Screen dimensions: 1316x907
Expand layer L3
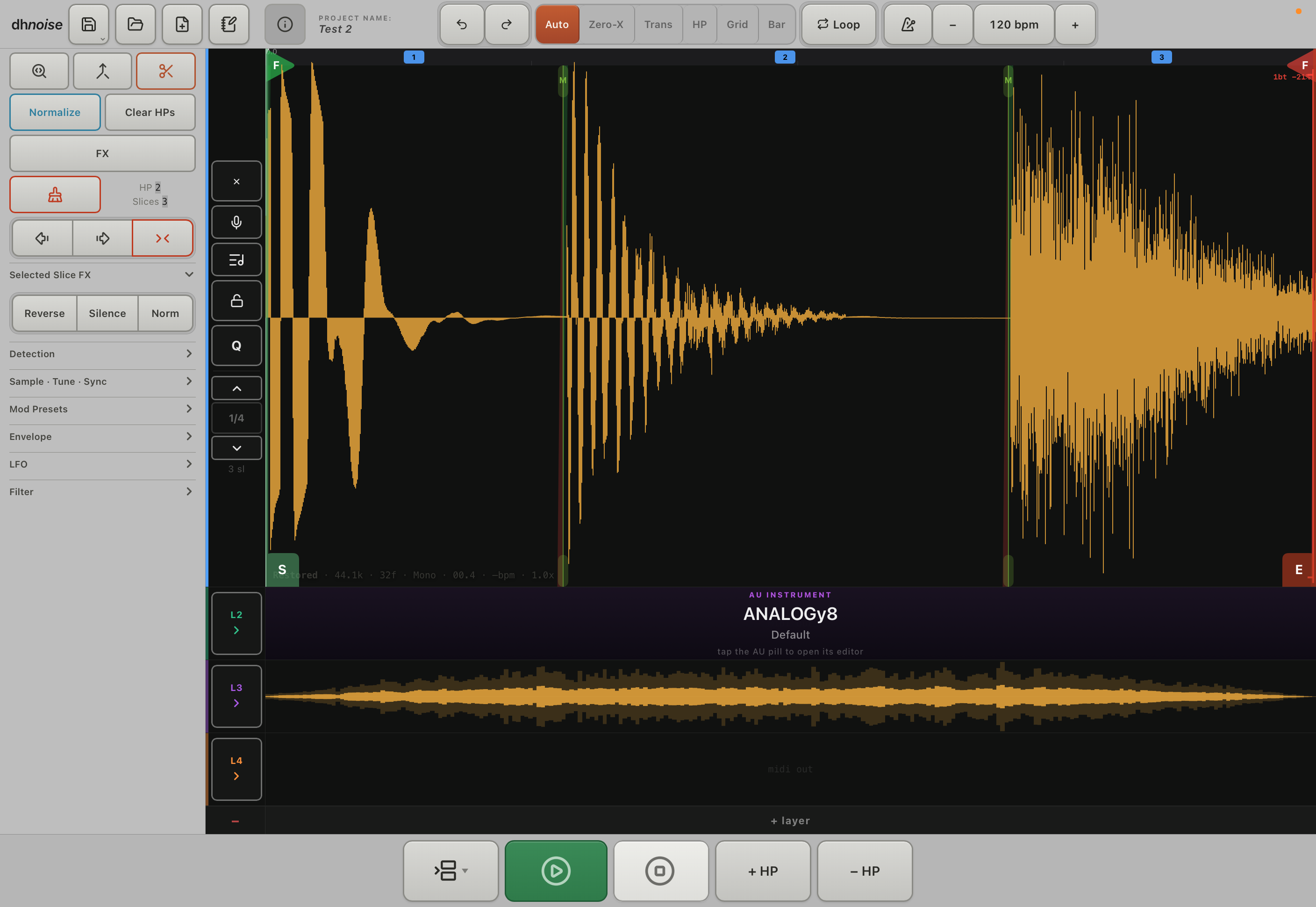coord(236,696)
